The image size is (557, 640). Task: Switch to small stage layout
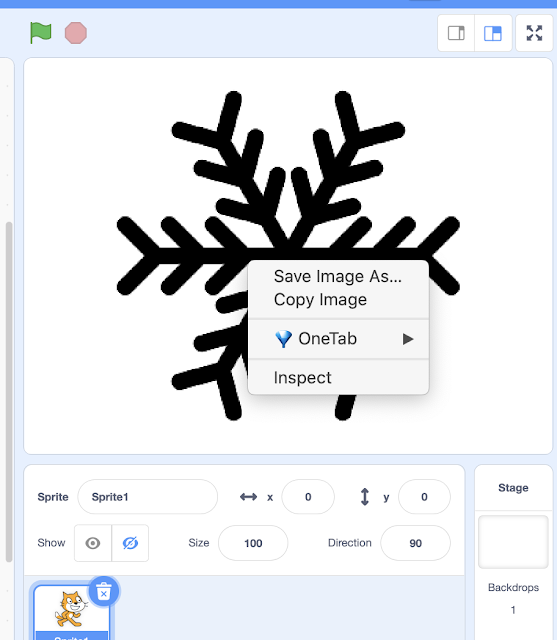click(456, 33)
